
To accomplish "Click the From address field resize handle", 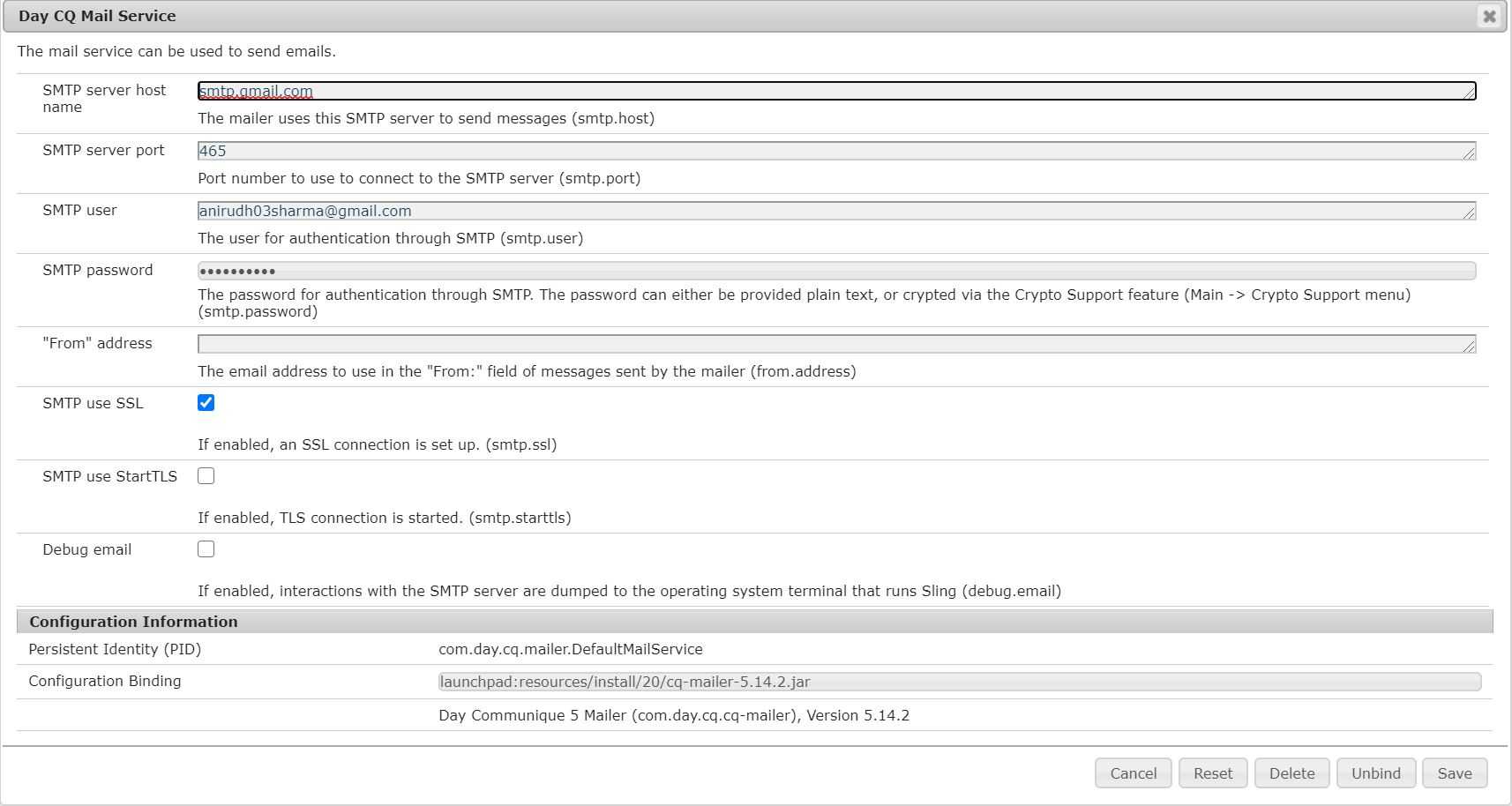I will click(x=1470, y=347).
